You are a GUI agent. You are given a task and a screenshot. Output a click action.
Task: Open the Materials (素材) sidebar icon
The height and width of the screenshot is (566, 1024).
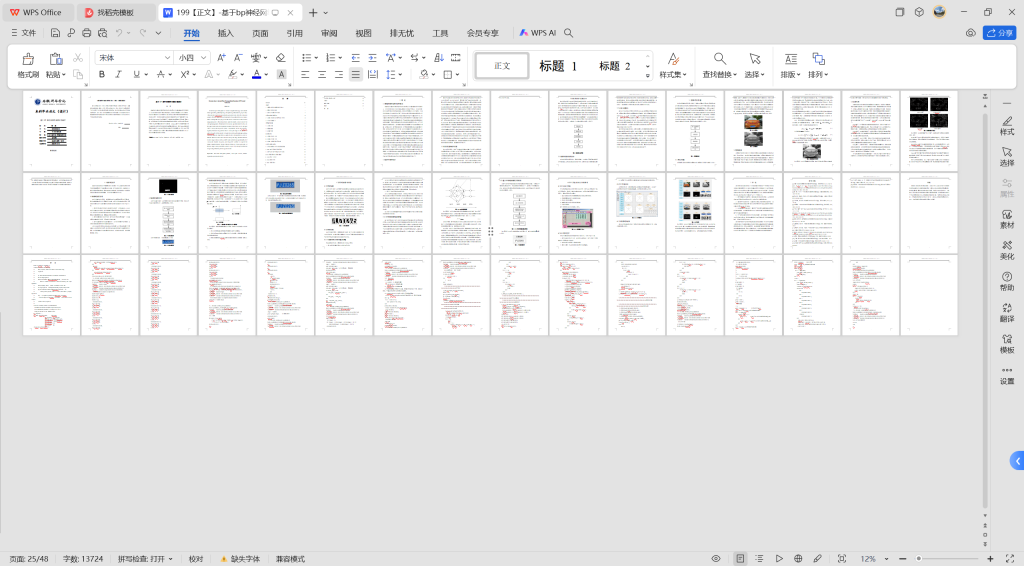click(x=1007, y=219)
